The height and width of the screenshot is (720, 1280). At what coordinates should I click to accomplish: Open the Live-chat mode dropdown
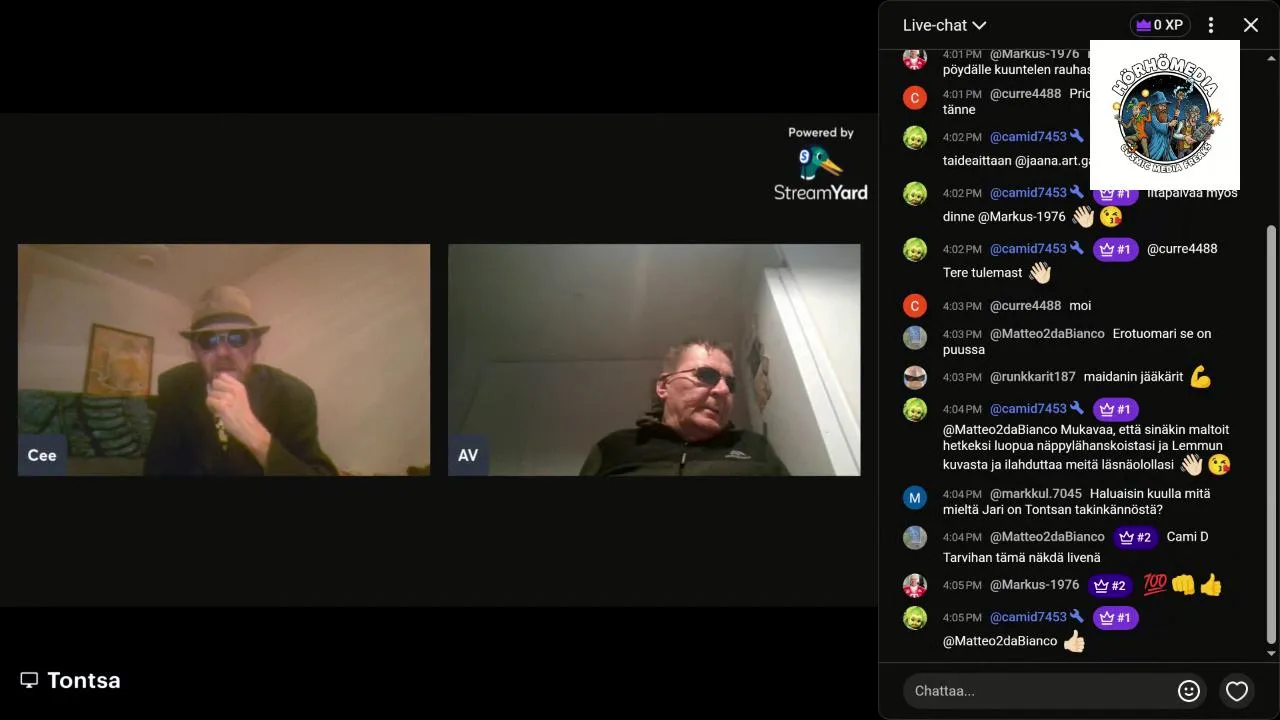[x=944, y=25]
